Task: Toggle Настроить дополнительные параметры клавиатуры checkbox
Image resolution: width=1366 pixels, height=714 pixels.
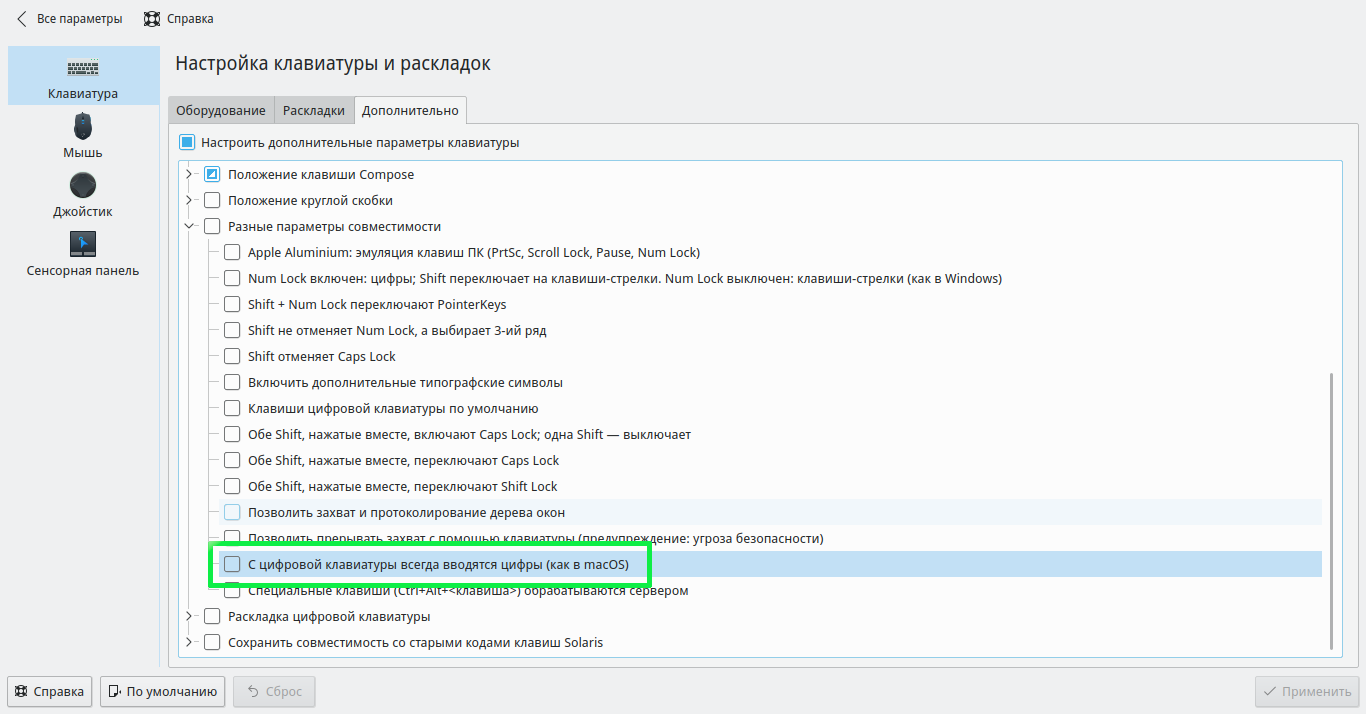Action: tap(187, 143)
